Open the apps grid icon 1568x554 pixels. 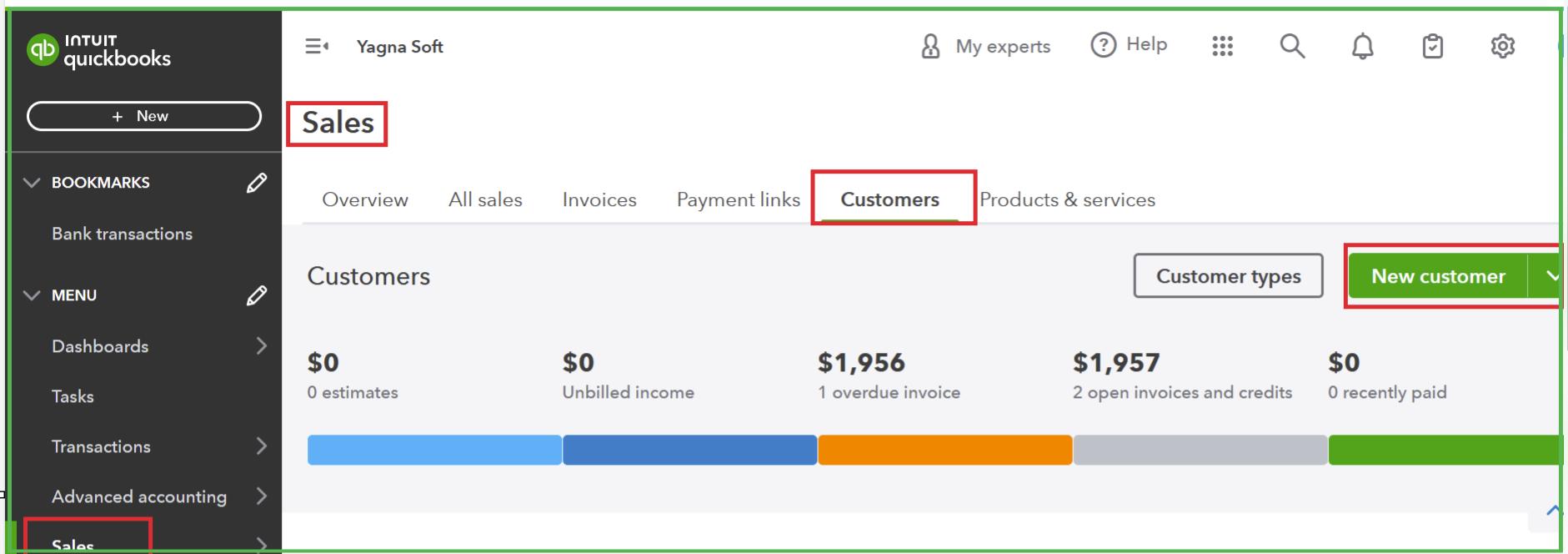pos(1222,46)
